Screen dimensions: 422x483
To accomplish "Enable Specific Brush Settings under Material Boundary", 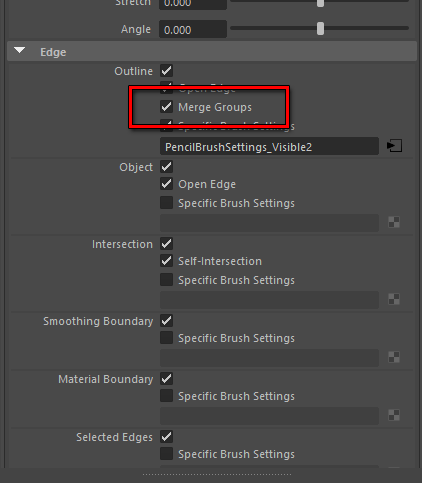I will coord(166,396).
